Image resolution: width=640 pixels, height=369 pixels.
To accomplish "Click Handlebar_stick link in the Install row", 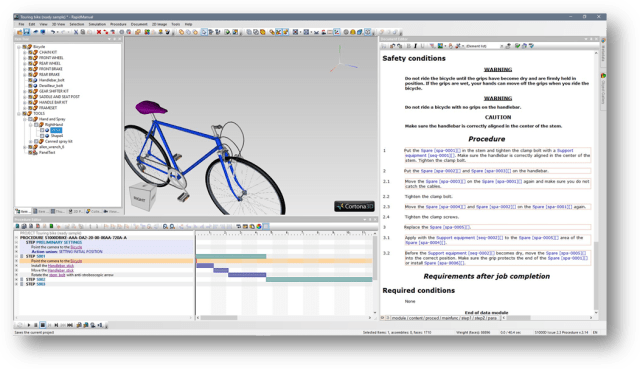I will (x=61, y=266).
